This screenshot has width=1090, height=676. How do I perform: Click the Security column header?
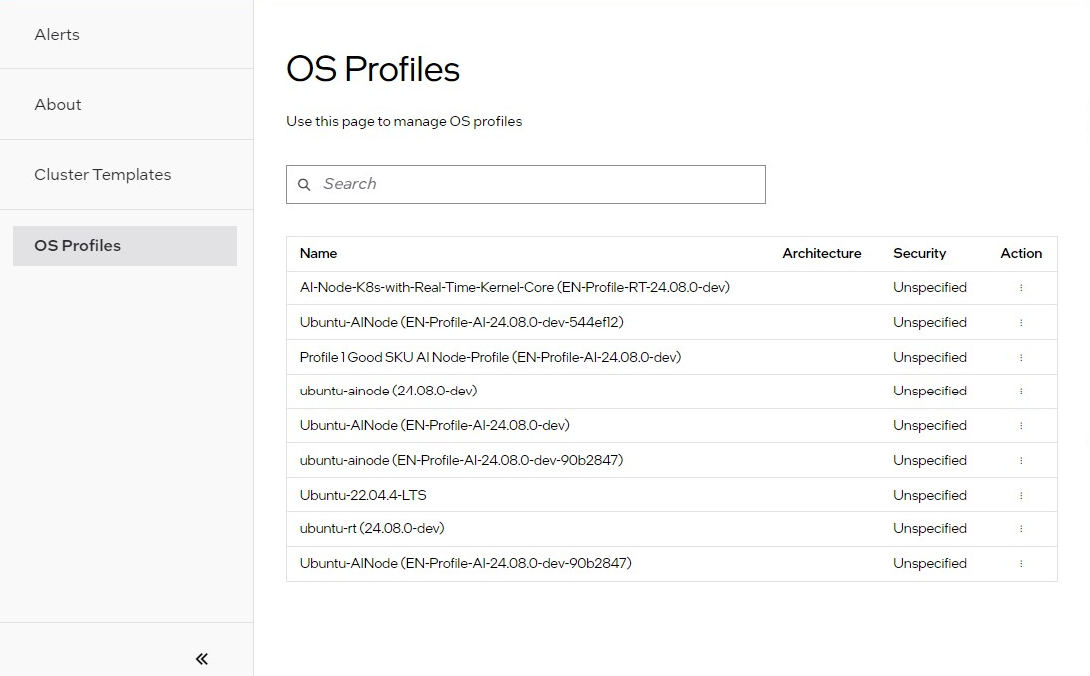pyautogui.click(x=919, y=254)
